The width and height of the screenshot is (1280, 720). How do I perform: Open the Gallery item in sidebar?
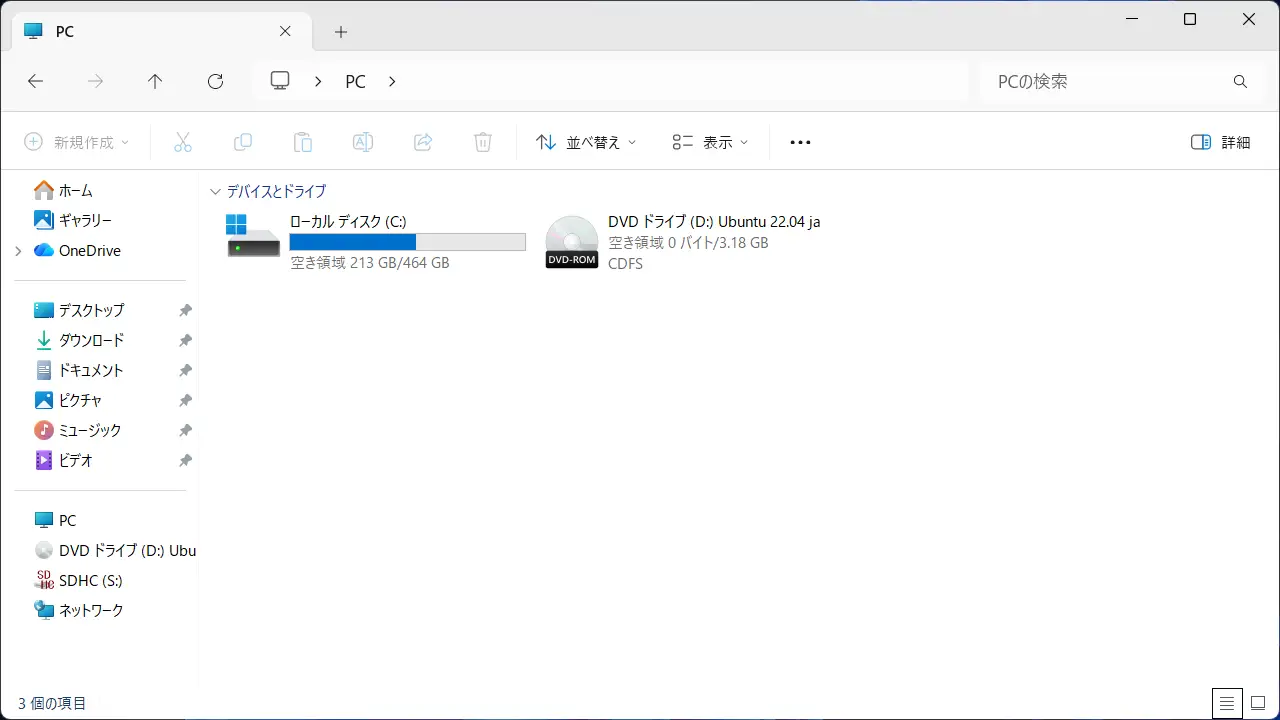coord(85,220)
